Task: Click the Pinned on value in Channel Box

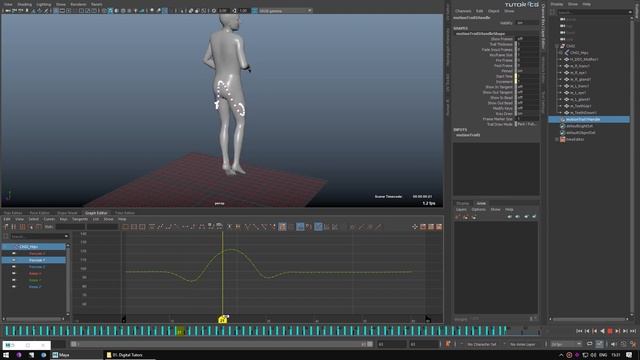Action: click(x=528, y=71)
